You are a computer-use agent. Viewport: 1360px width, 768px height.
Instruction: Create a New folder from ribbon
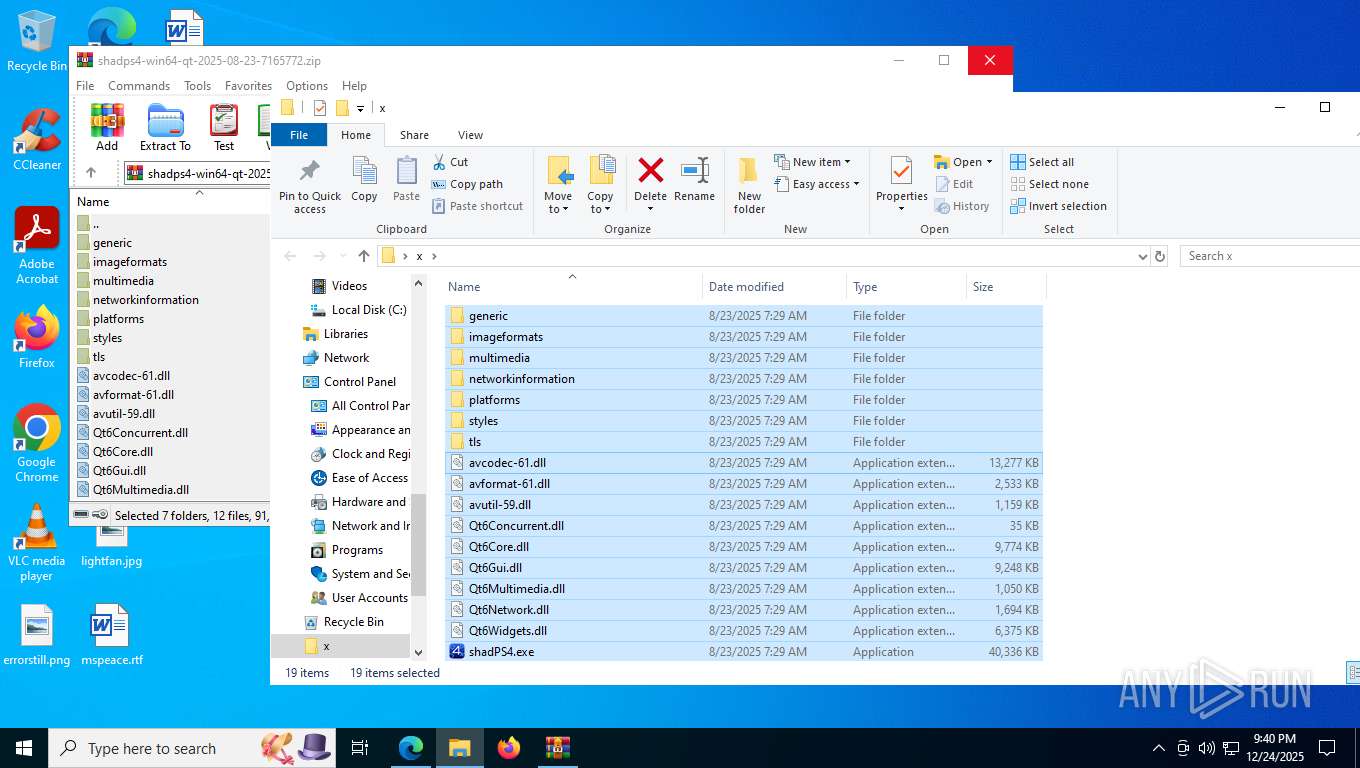[x=749, y=186]
